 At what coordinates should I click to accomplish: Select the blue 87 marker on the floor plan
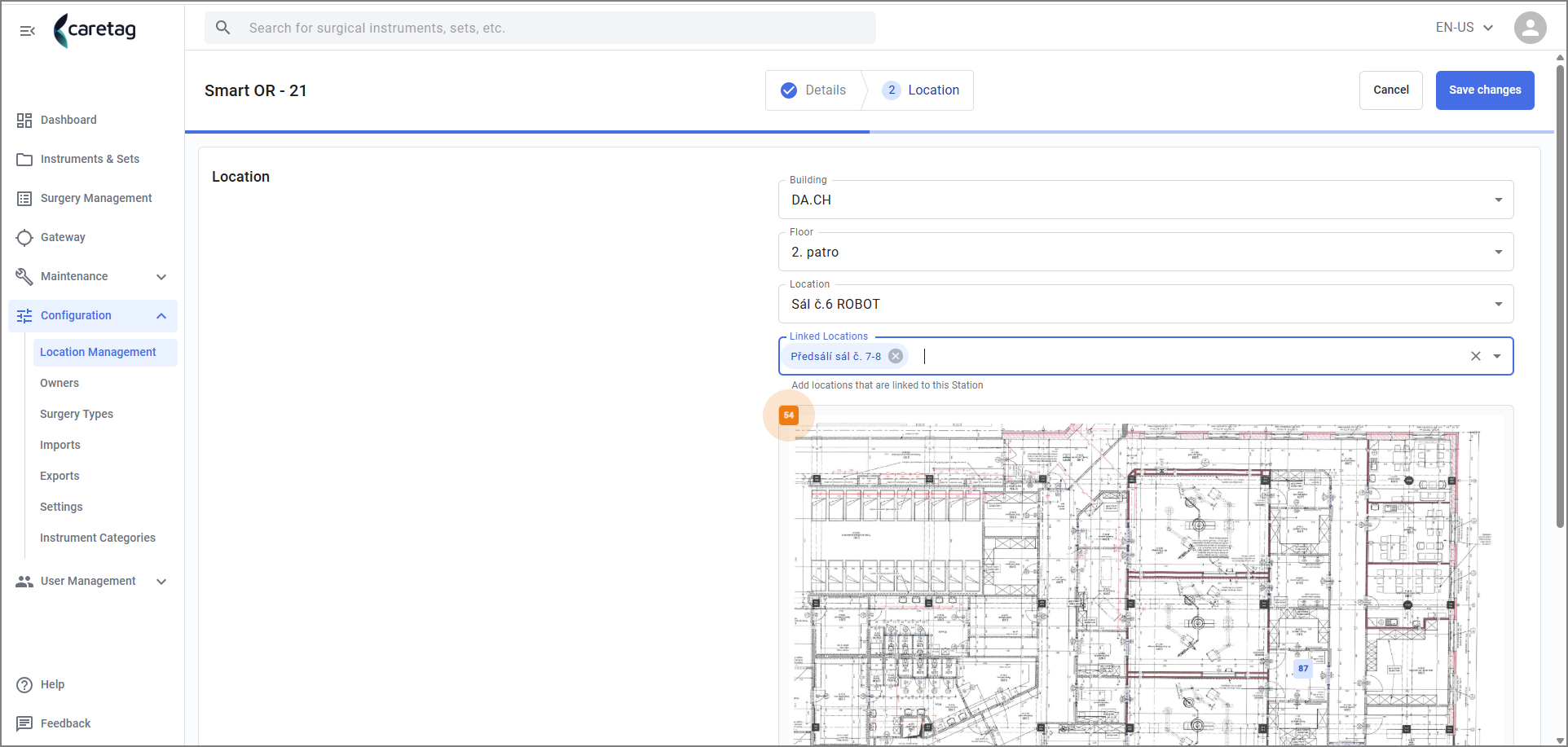click(x=1303, y=668)
